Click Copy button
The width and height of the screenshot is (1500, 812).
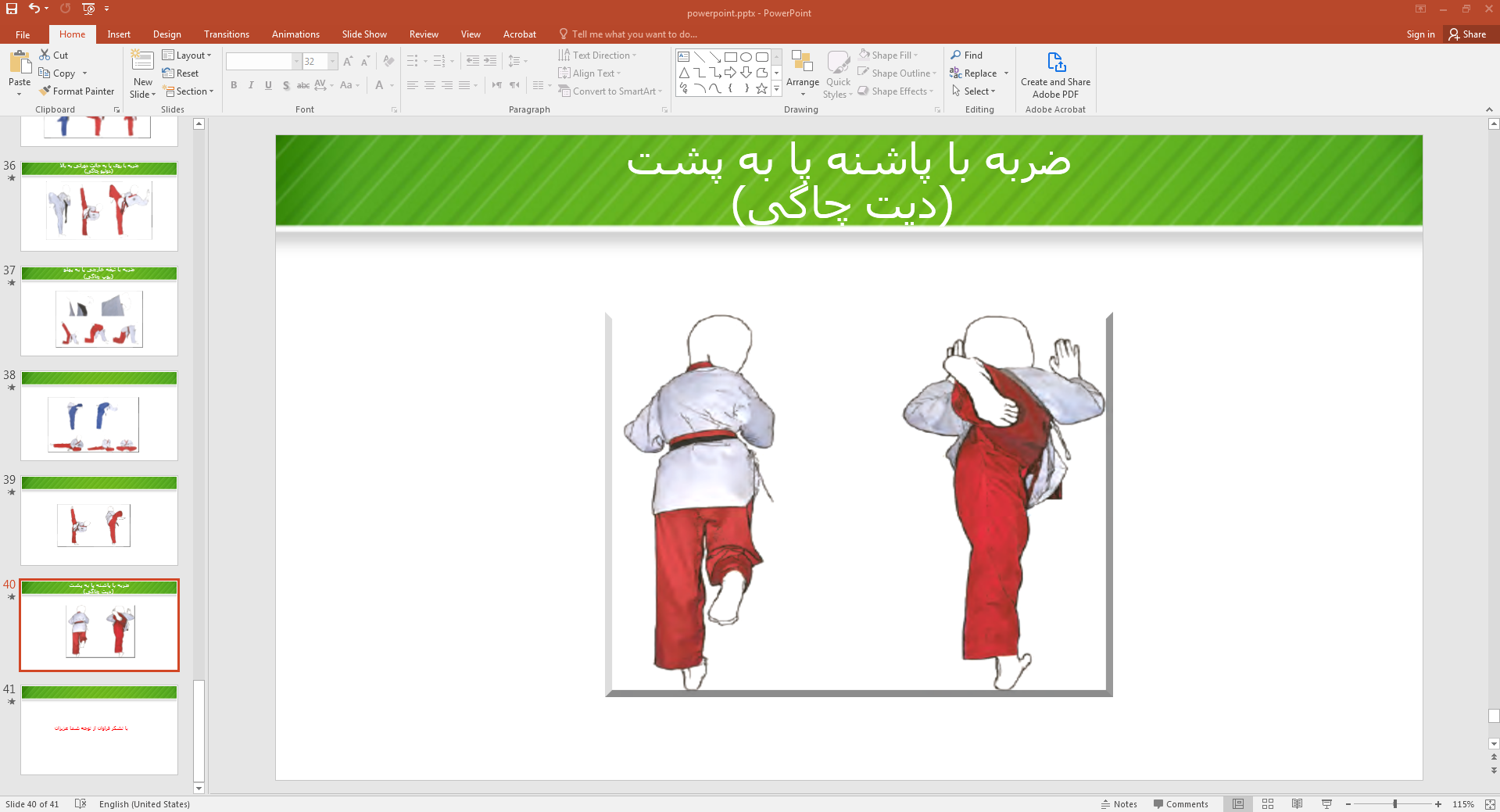point(57,73)
